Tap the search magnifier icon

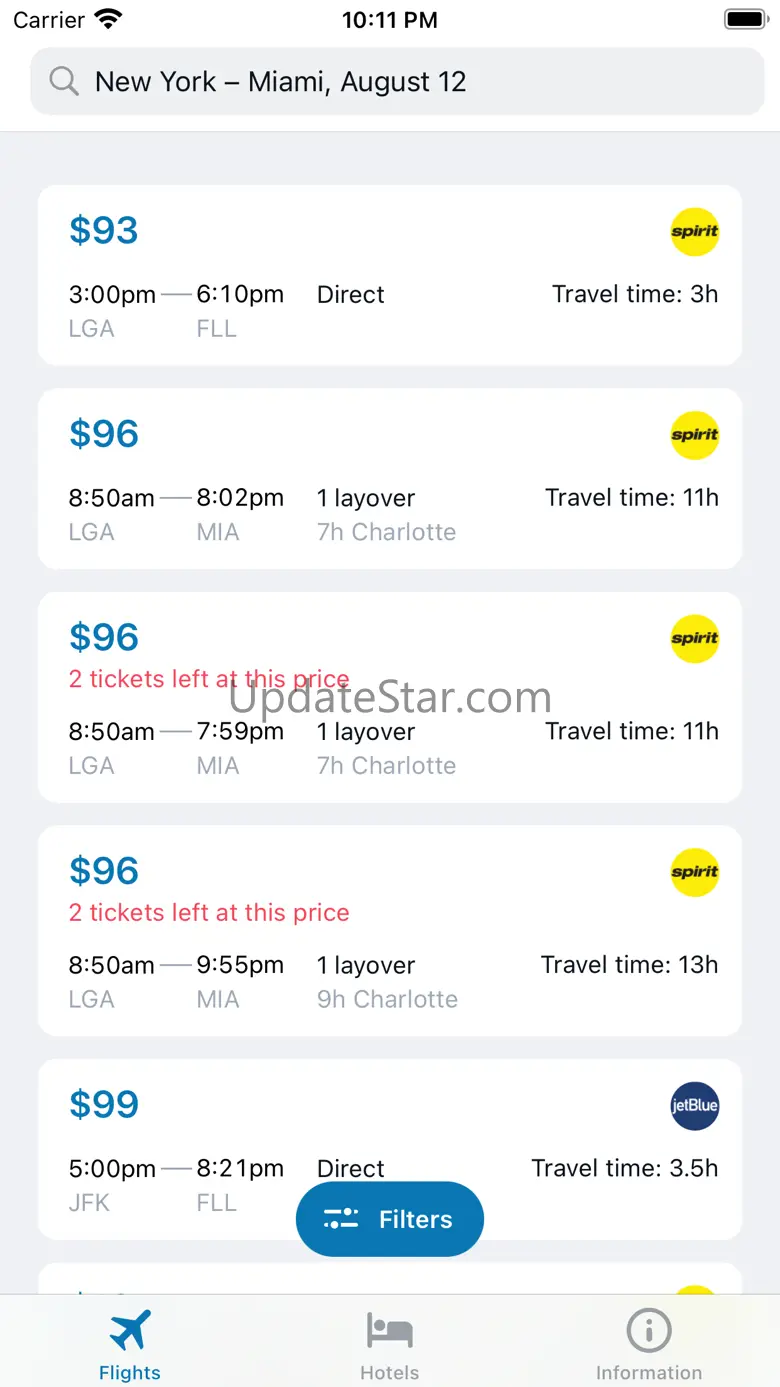(64, 81)
